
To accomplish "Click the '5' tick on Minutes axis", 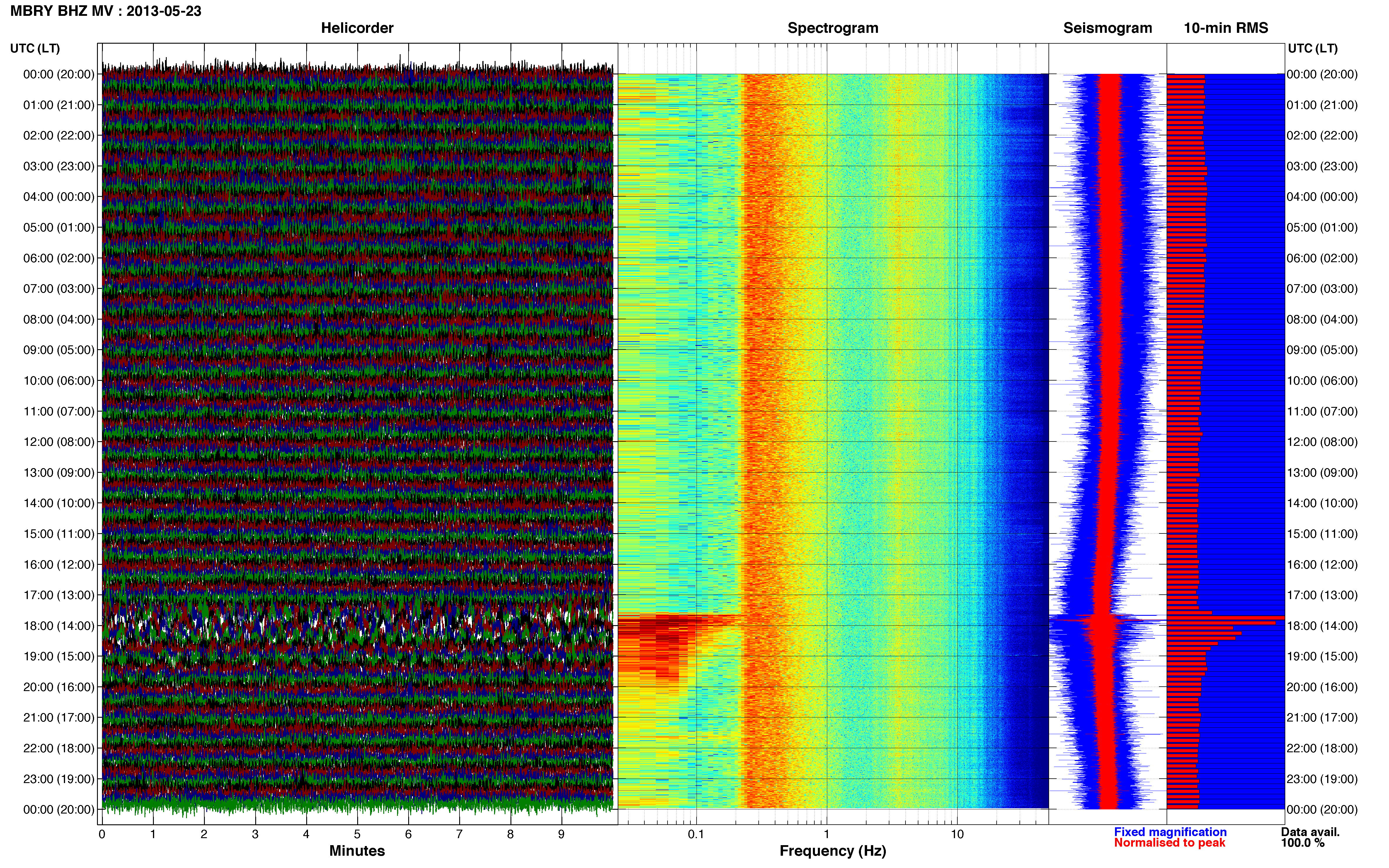I will [357, 835].
